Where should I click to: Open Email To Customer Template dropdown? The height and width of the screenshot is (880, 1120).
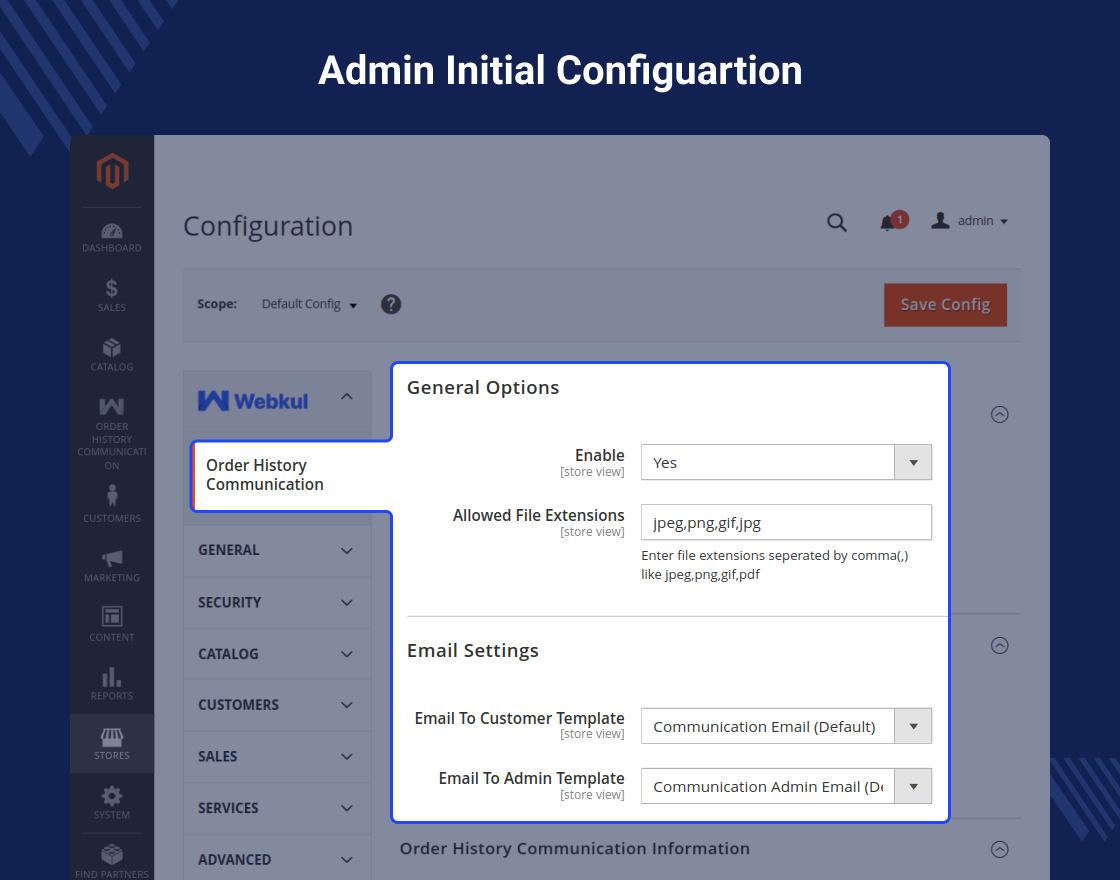click(x=786, y=726)
